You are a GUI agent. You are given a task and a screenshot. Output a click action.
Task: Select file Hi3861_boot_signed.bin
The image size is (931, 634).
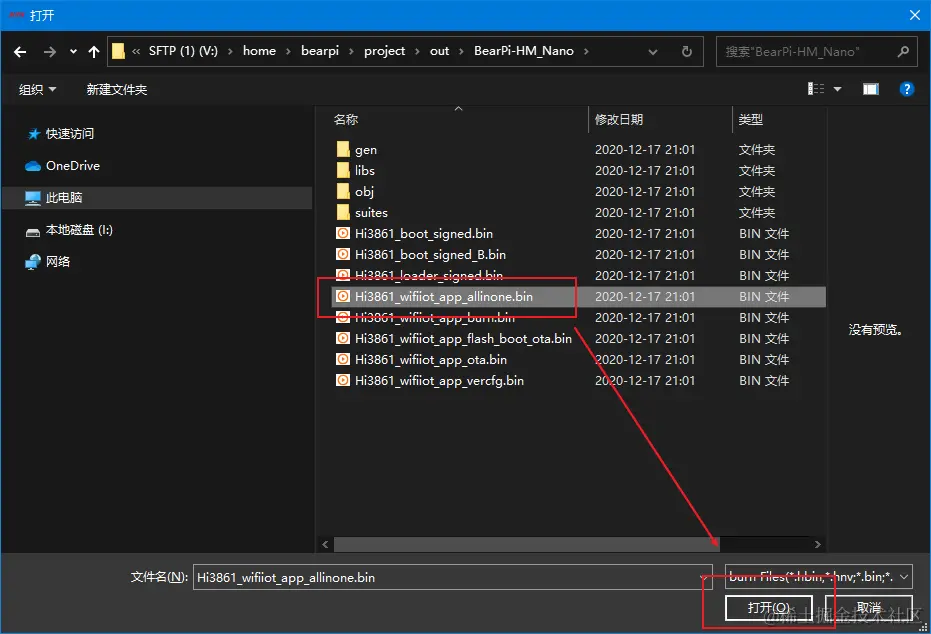tap(423, 233)
